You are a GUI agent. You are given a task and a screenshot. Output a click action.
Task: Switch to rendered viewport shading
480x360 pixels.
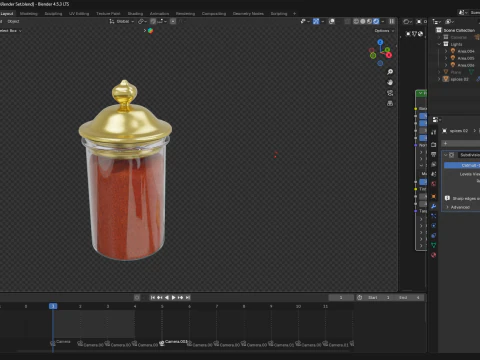pos(376,21)
